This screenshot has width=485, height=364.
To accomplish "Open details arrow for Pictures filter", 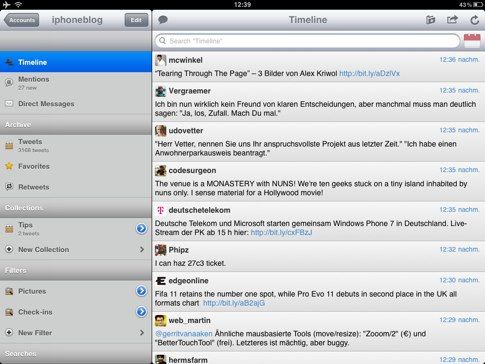I will point(141,291).
